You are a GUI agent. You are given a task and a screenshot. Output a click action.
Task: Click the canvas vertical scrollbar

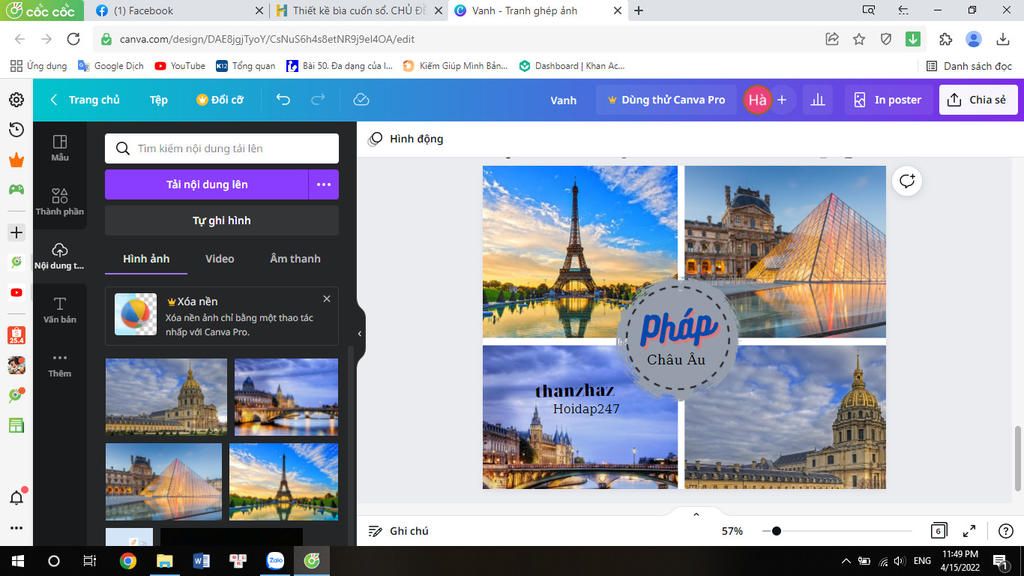click(x=1017, y=458)
